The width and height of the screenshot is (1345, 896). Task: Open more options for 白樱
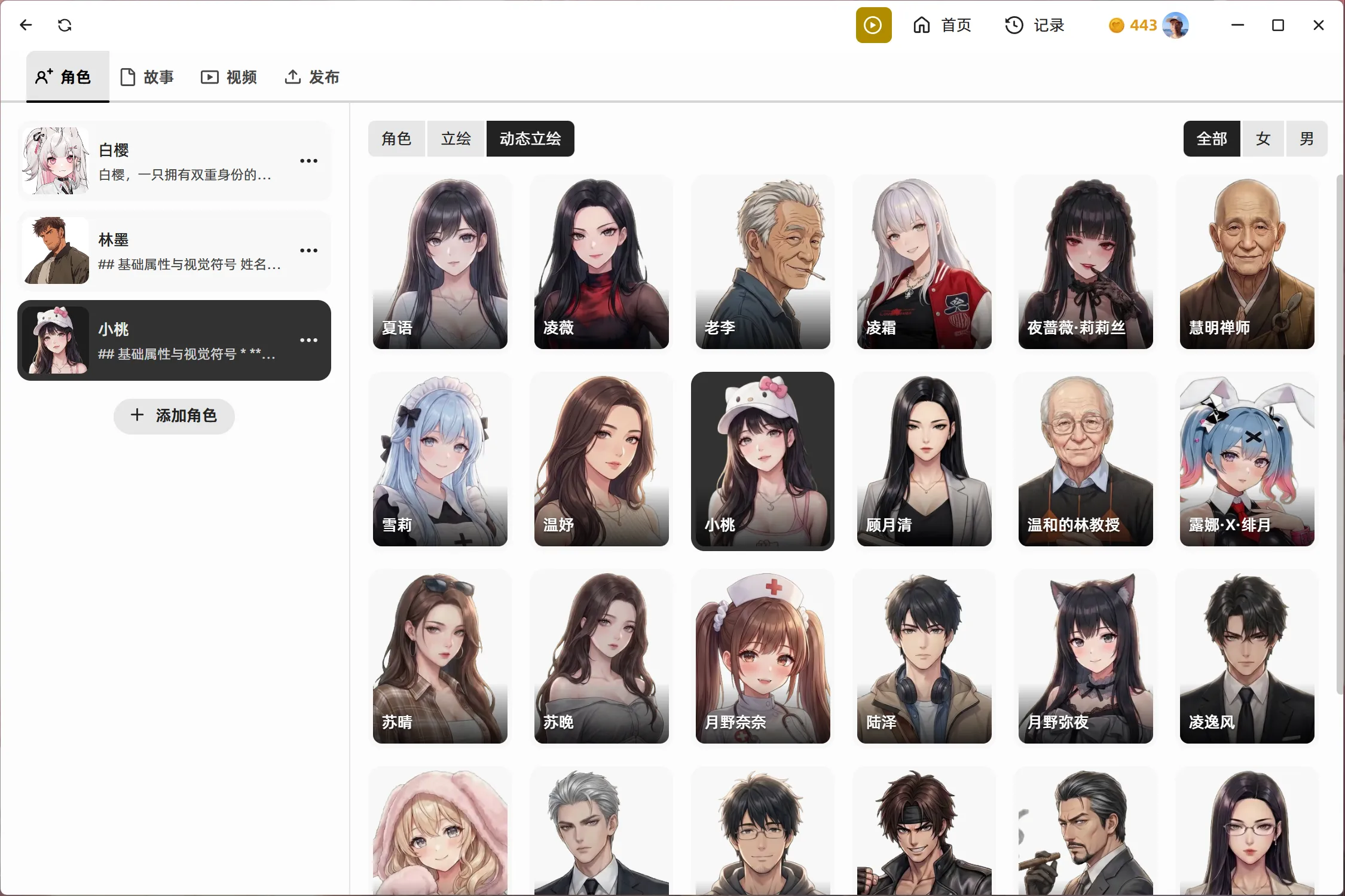coord(308,161)
